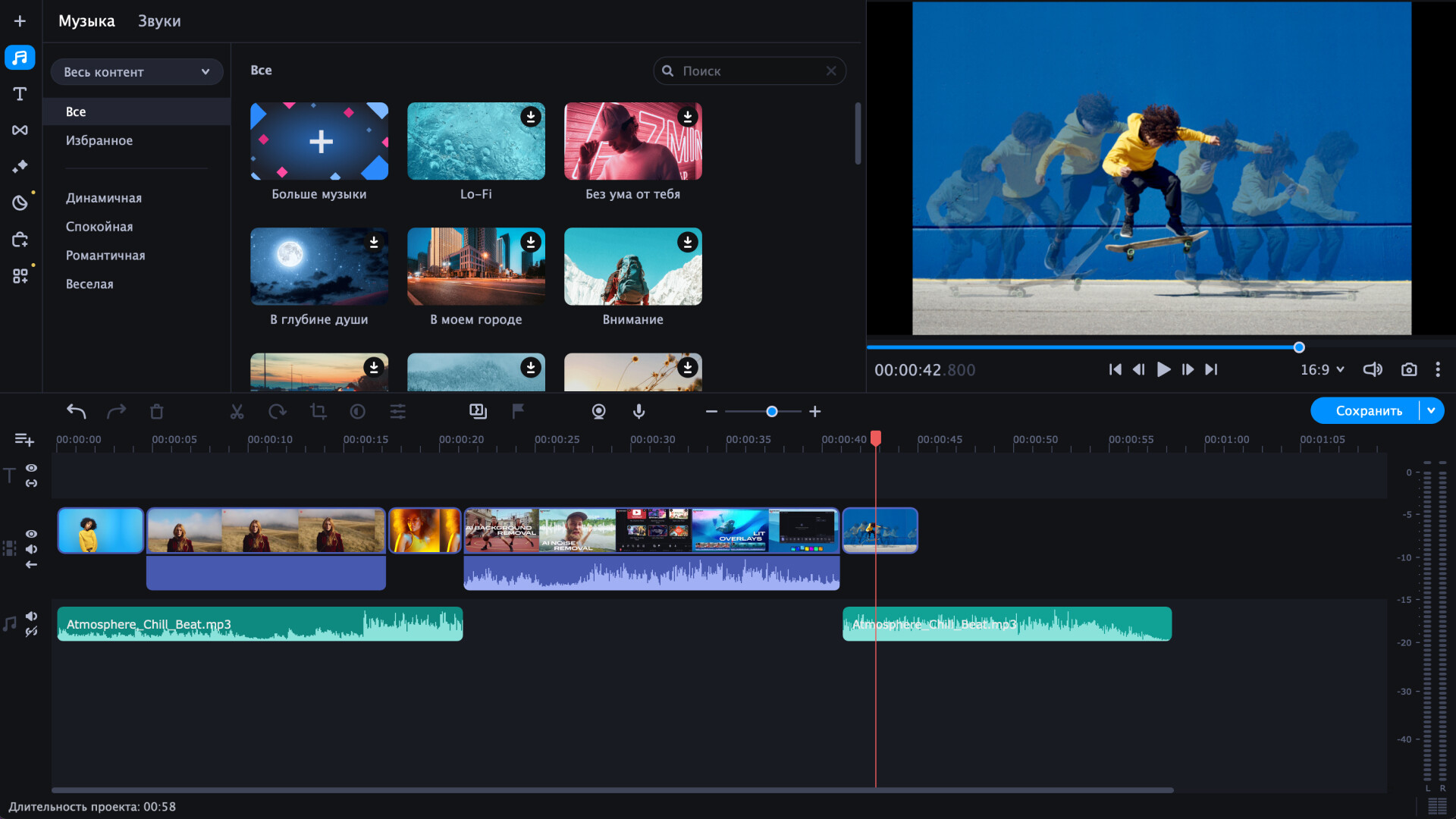Toggle visibility of the video track
The height and width of the screenshot is (819, 1456).
[31, 534]
